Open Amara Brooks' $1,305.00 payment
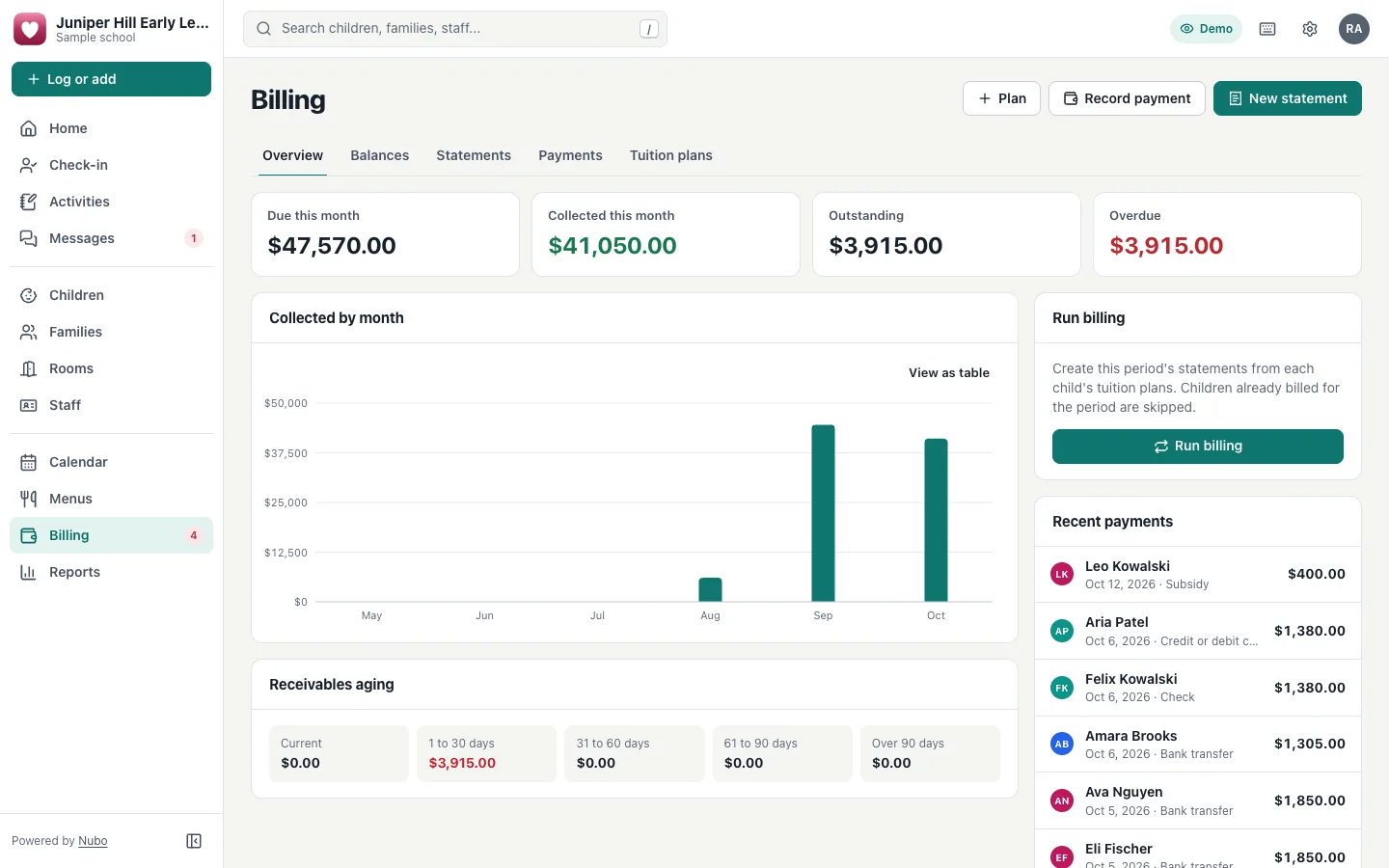 tap(1198, 744)
